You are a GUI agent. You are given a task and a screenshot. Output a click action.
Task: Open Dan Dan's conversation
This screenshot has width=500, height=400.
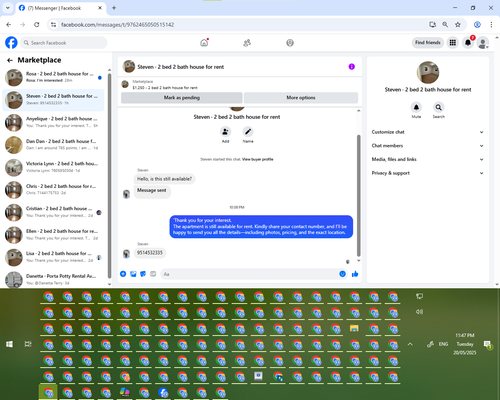[54, 145]
